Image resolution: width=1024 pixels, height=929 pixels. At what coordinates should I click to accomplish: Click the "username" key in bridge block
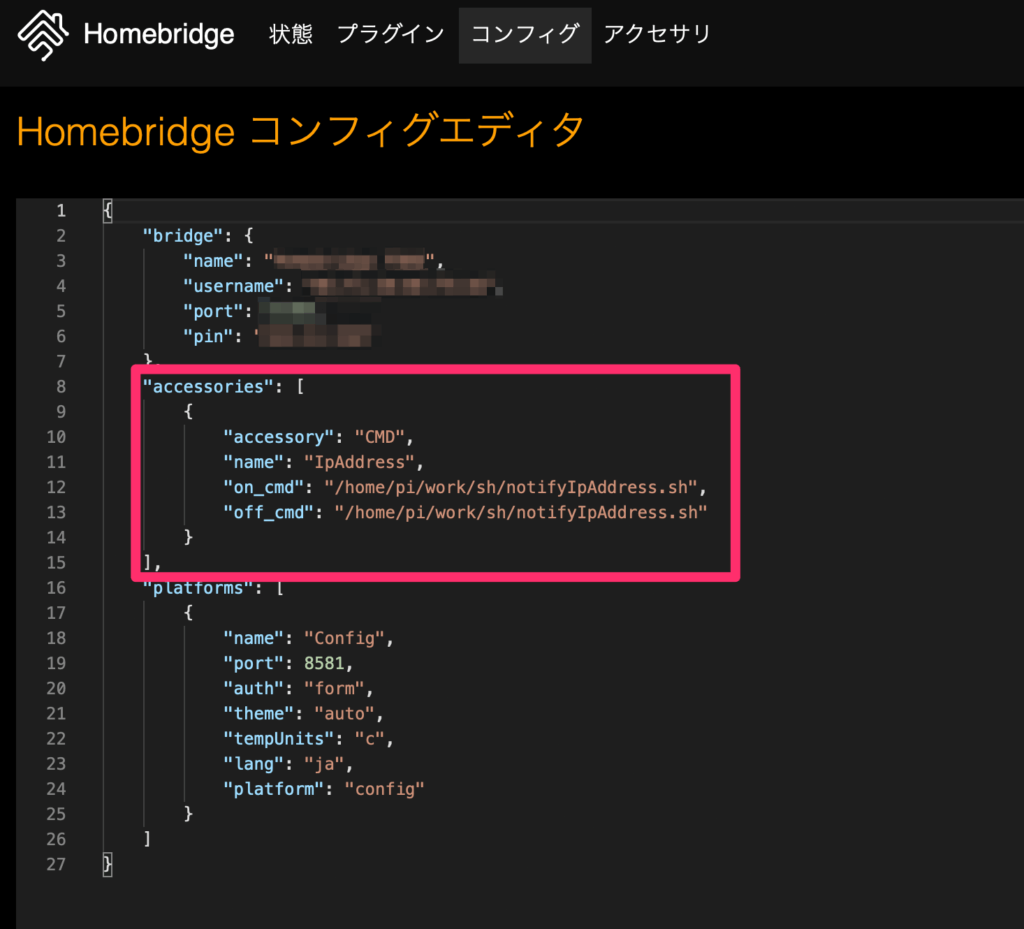tap(233, 286)
